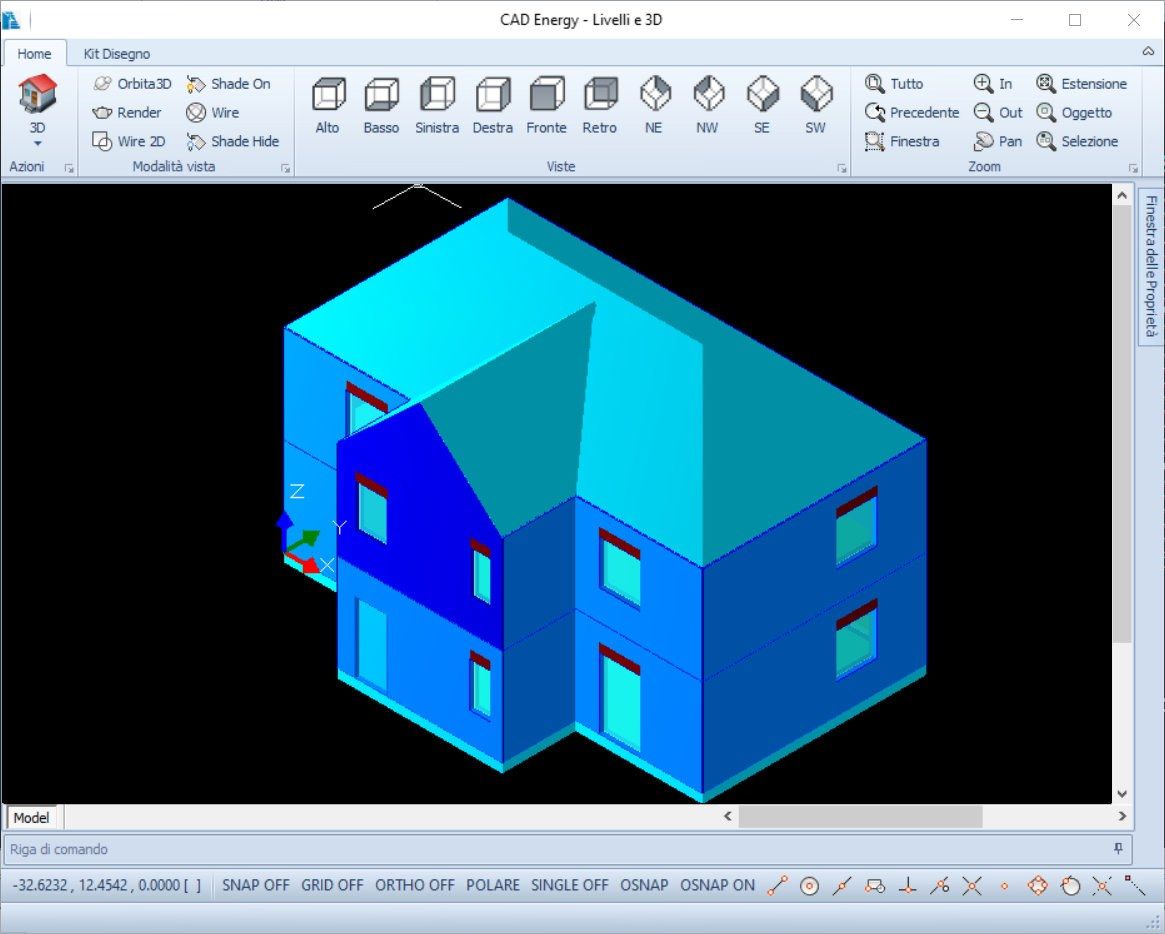
Task: Open the 3D button dropdown arrow
Action: [x=37, y=144]
